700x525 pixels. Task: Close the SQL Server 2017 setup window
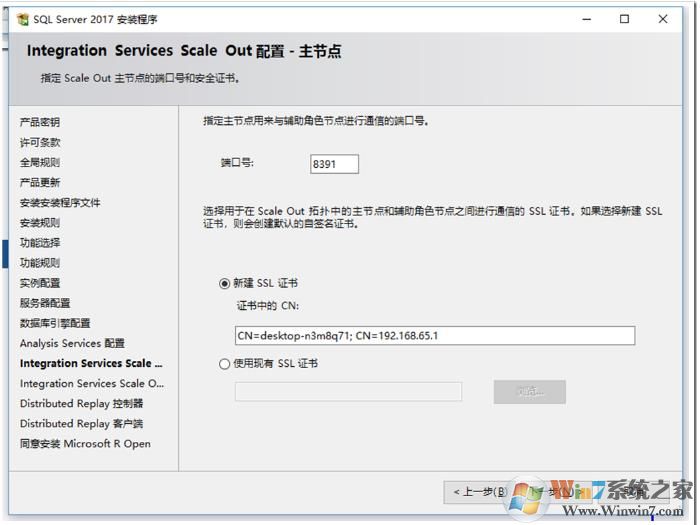(x=663, y=19)
